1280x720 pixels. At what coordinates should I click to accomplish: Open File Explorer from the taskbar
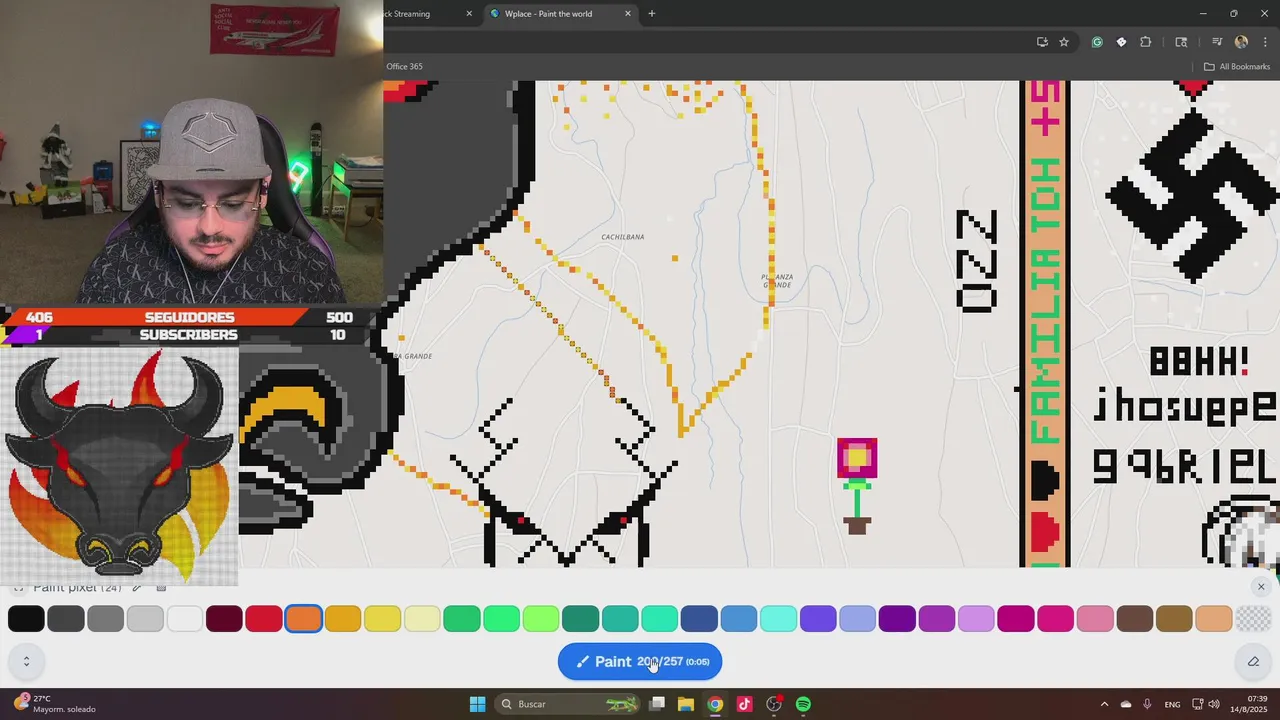[x=686, y=704]
